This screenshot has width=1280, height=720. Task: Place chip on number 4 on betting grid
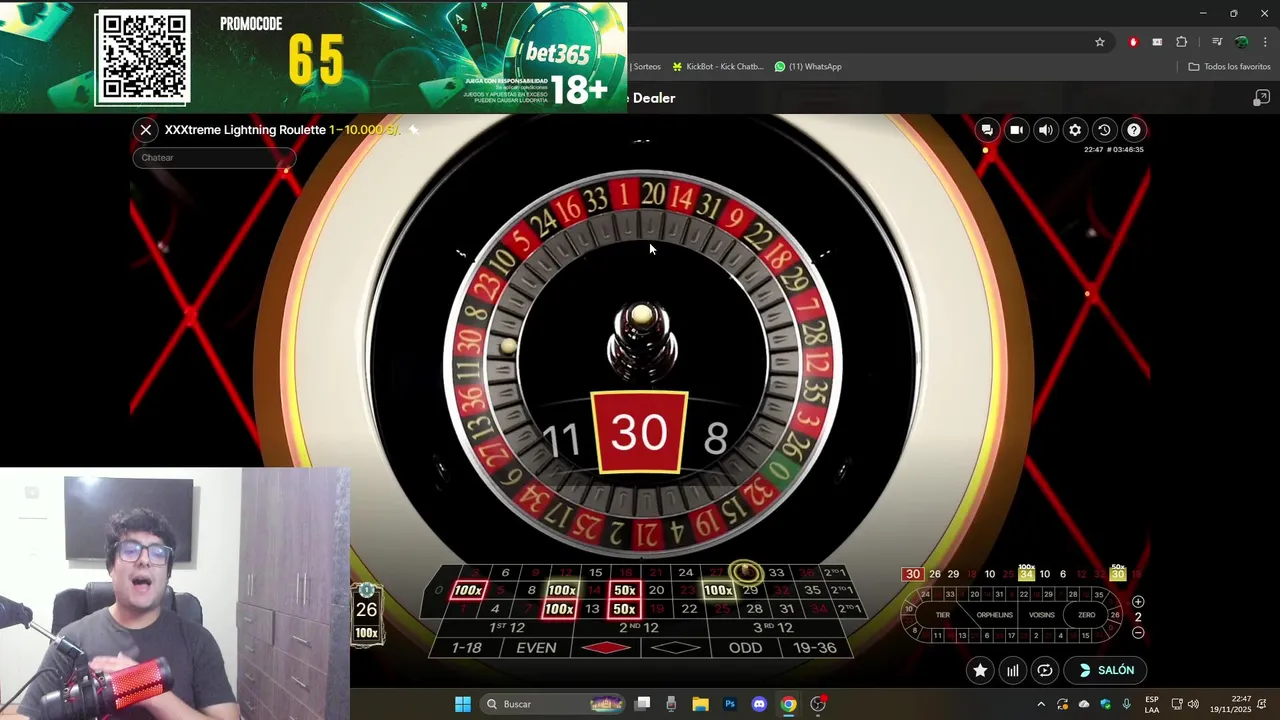point(495,609)
